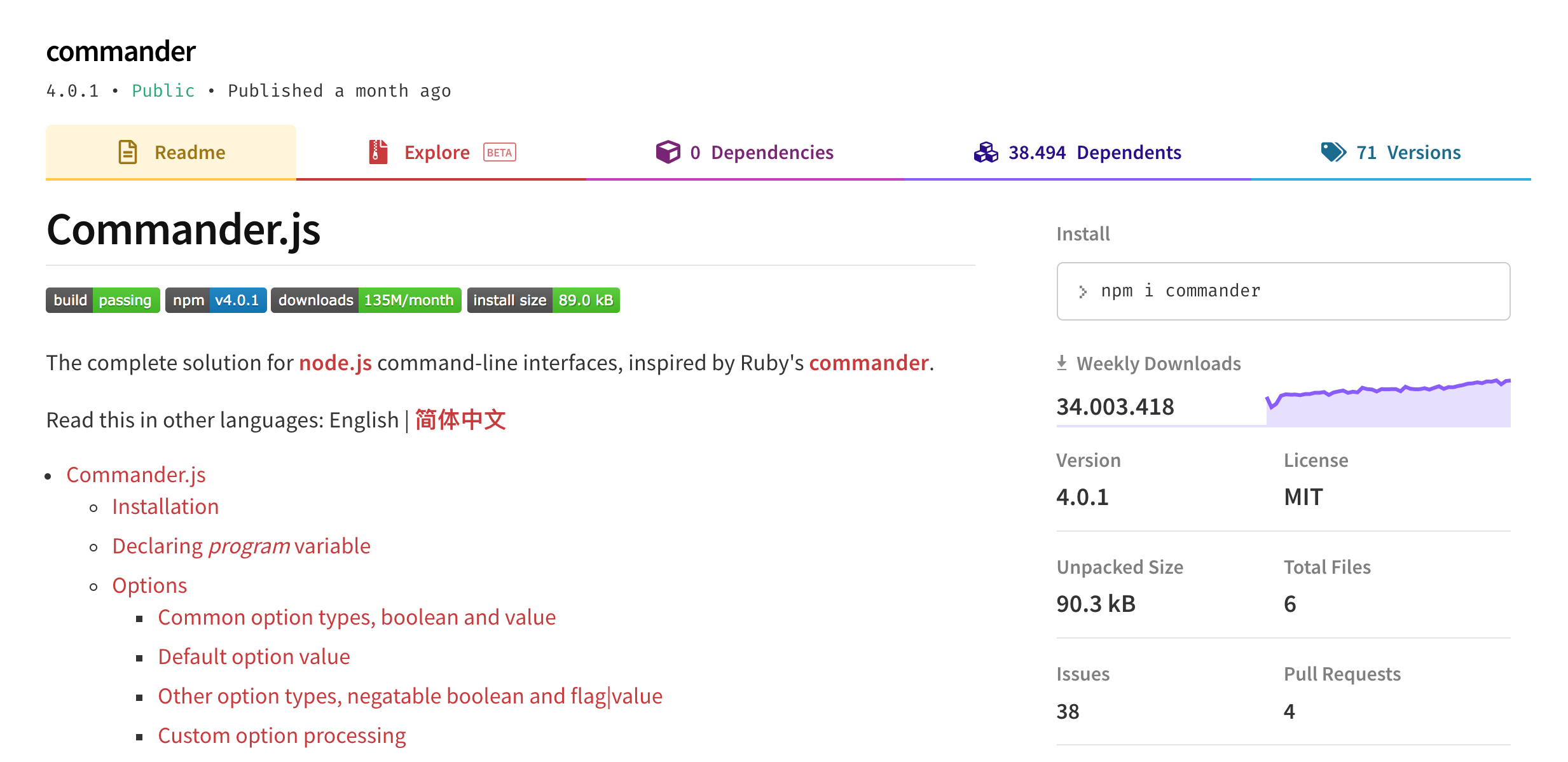This screenshot has width=1568, height=762.
Task: Click the Explore zip file icon
Action: pos(378,152)
